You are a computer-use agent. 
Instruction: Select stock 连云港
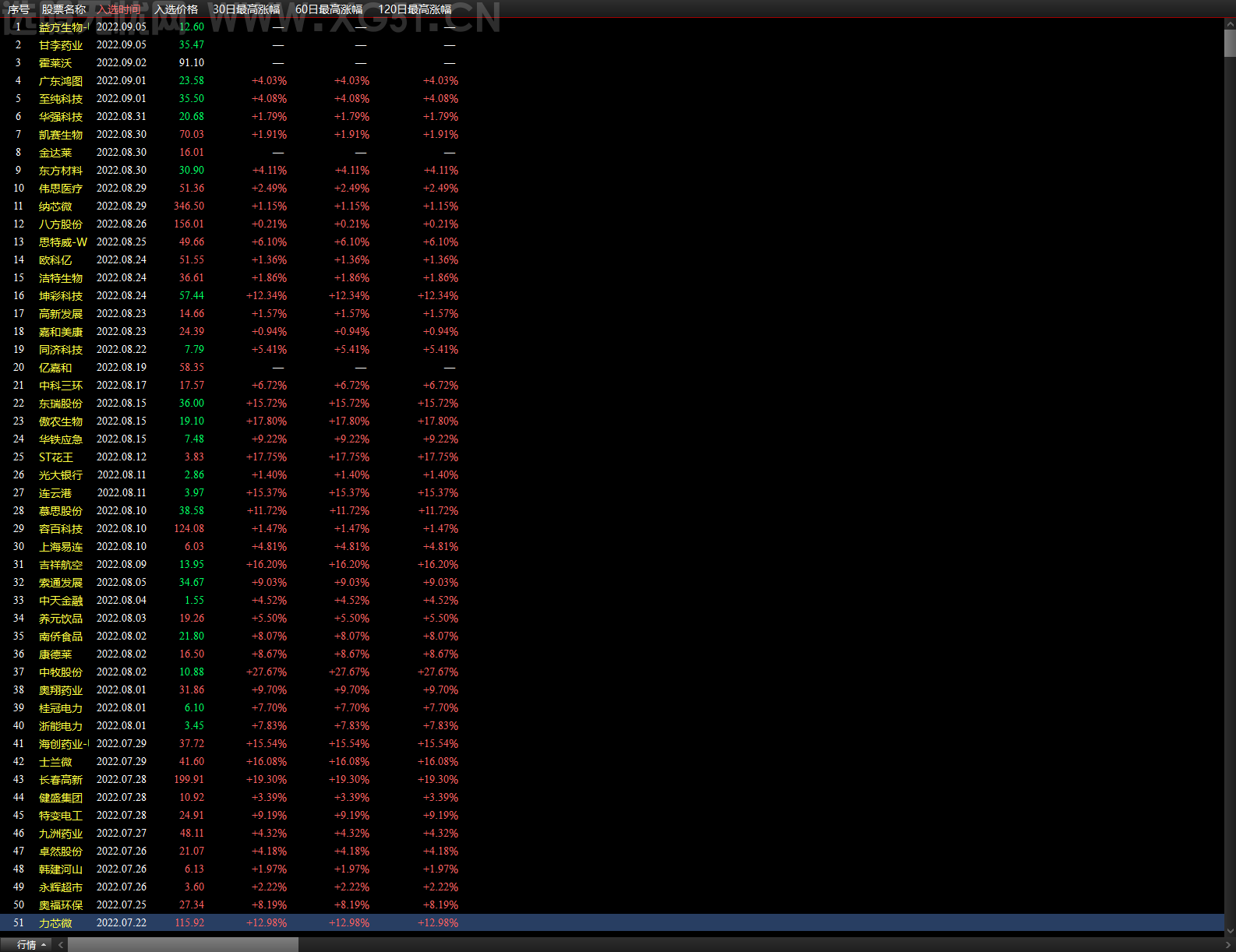[55, 493]
